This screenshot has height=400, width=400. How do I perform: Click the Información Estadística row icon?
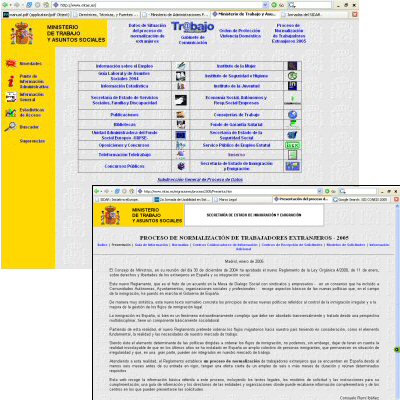(181, 86)
